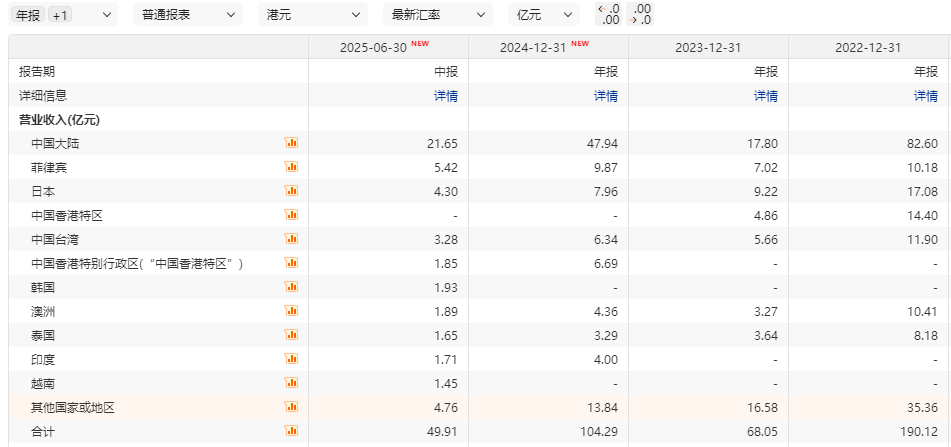Open the 澳洲 row chart icon
This screenshot has width=951, height=447.
click(x=292, y=311)
